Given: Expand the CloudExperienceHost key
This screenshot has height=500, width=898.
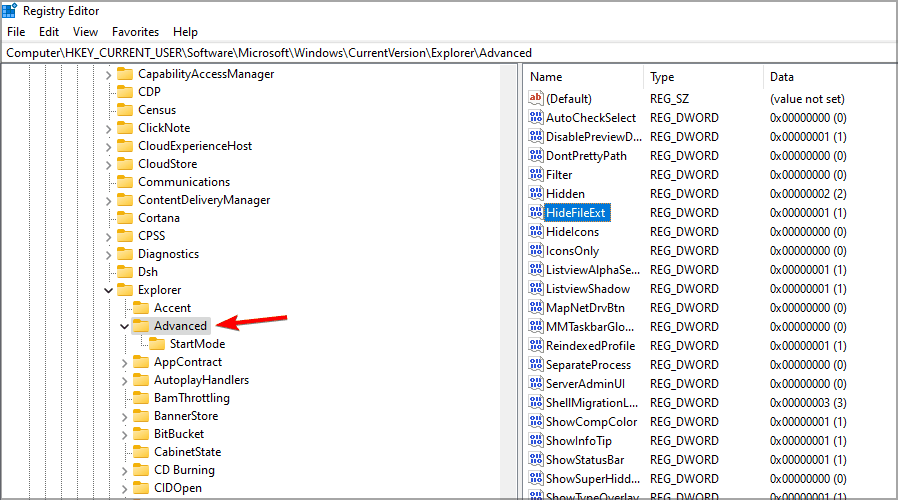Looking at the screenshot, I should (x=108, y=147).
